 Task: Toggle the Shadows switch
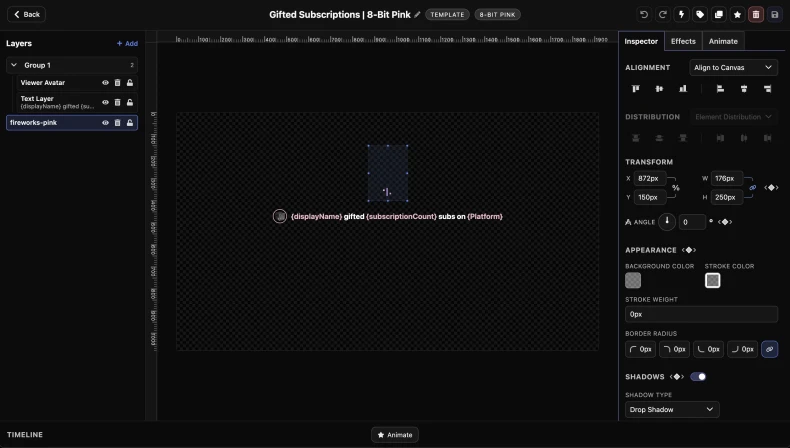coord(698,376)
